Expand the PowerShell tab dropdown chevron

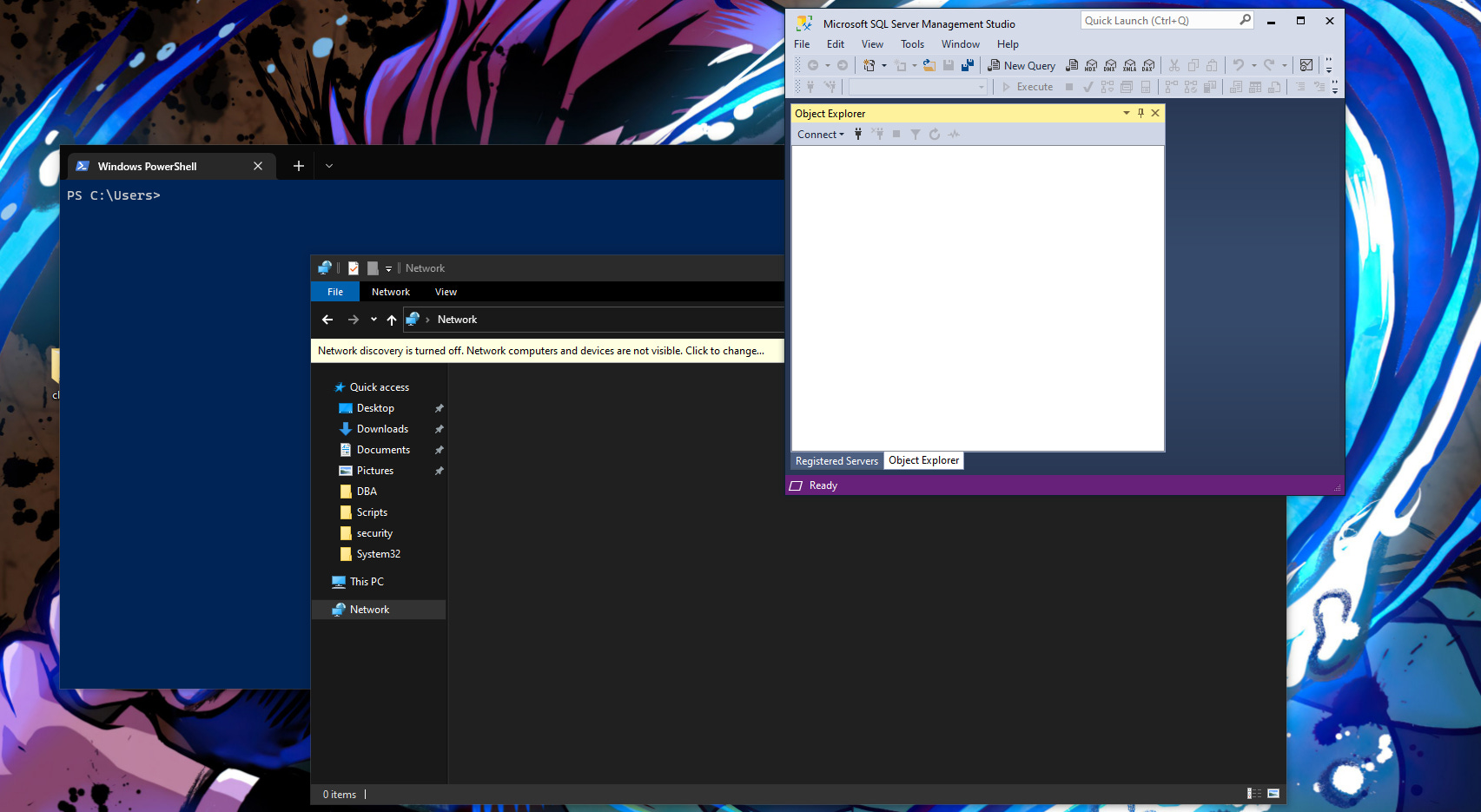pos(328,165)
